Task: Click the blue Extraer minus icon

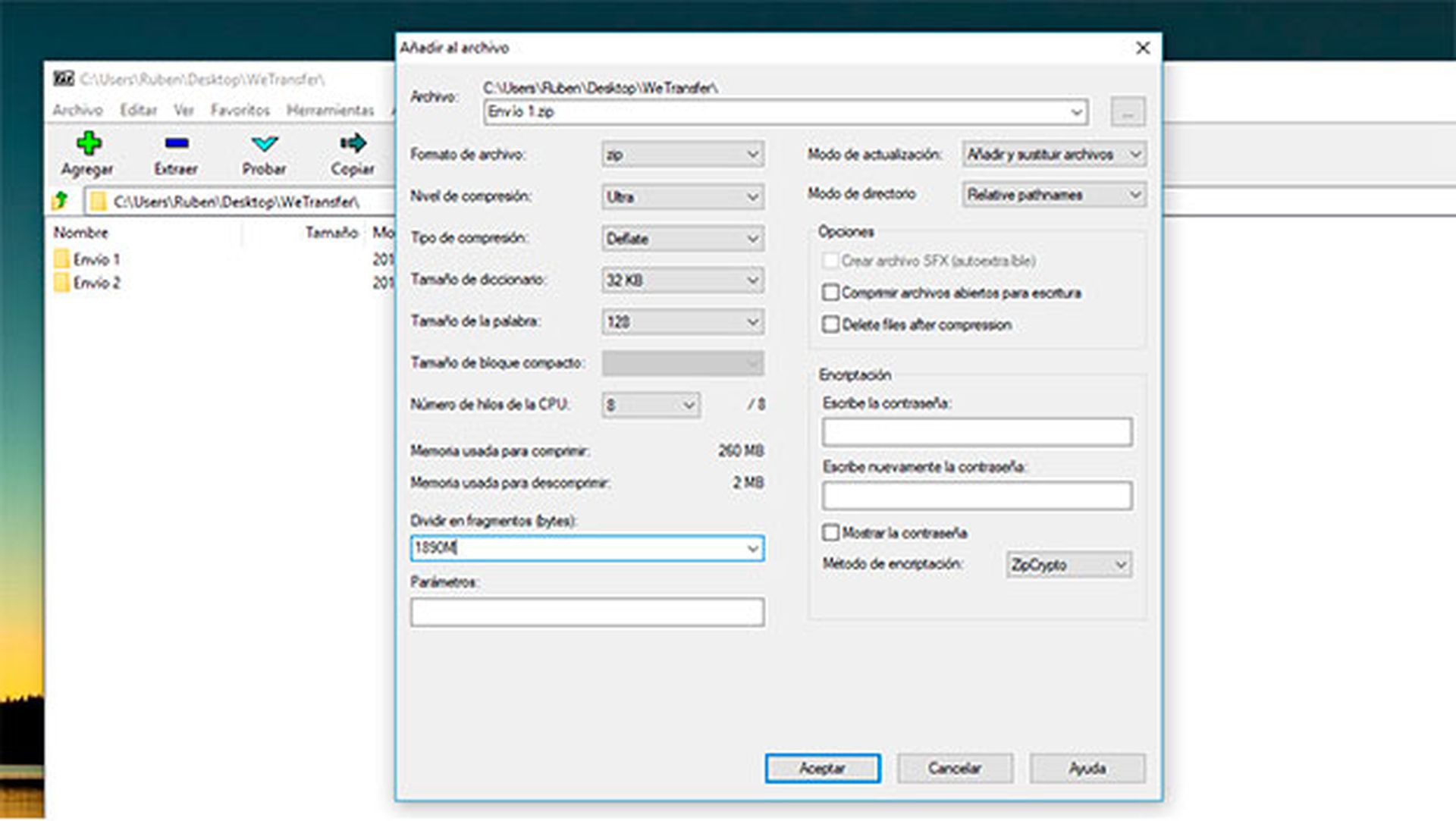Action: coord(177,143)
